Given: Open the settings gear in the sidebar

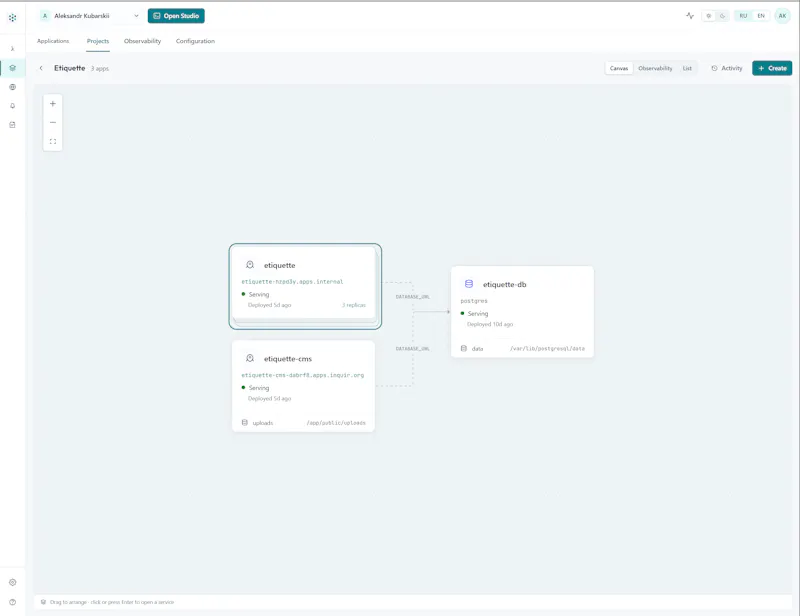Looking at the screenshot, I should click(x=12, y=582).
